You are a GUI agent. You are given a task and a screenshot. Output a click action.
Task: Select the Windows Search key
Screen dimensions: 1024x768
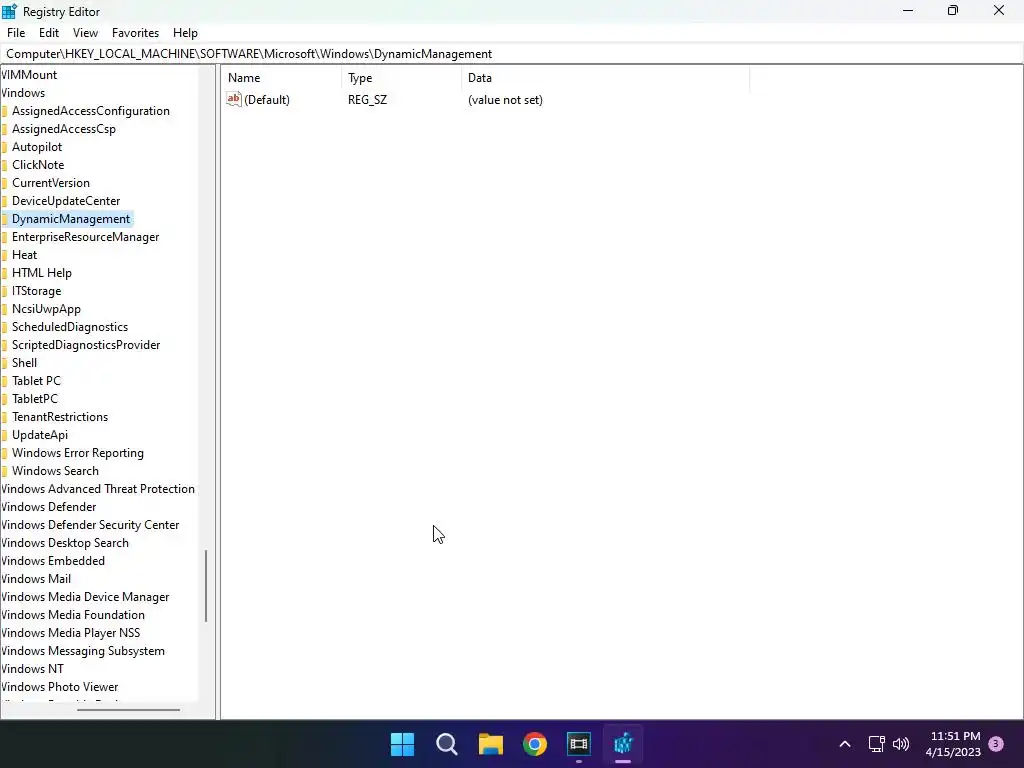point(55,470)
